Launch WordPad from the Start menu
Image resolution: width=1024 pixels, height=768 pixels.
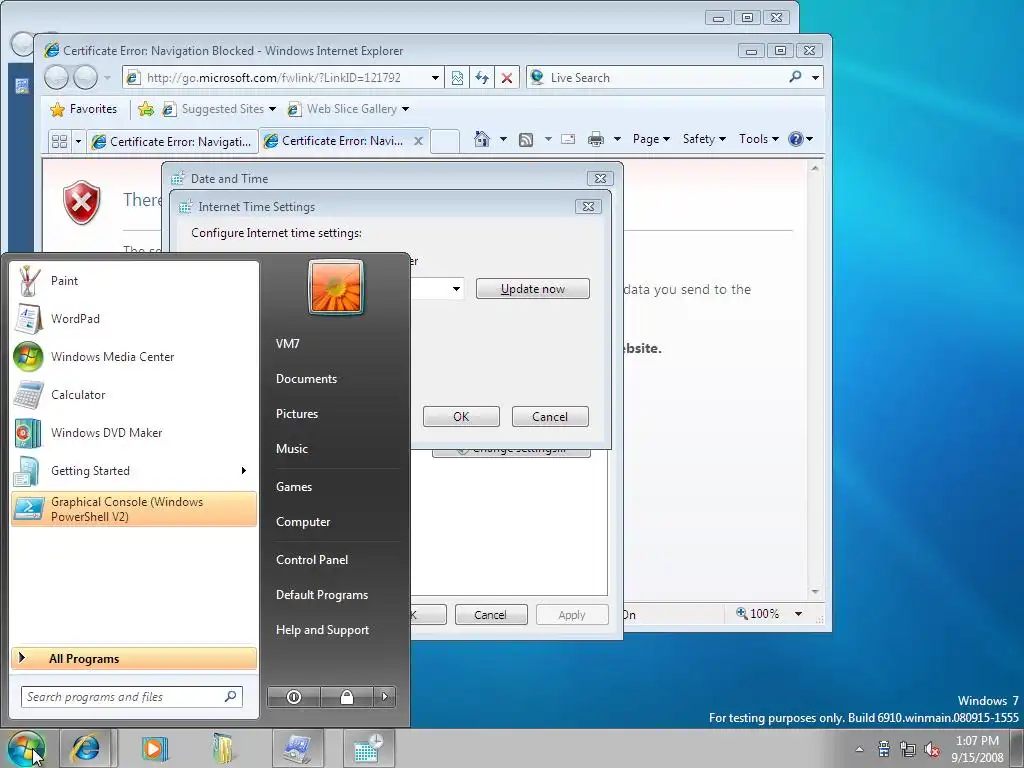click(x=134, y=319)
